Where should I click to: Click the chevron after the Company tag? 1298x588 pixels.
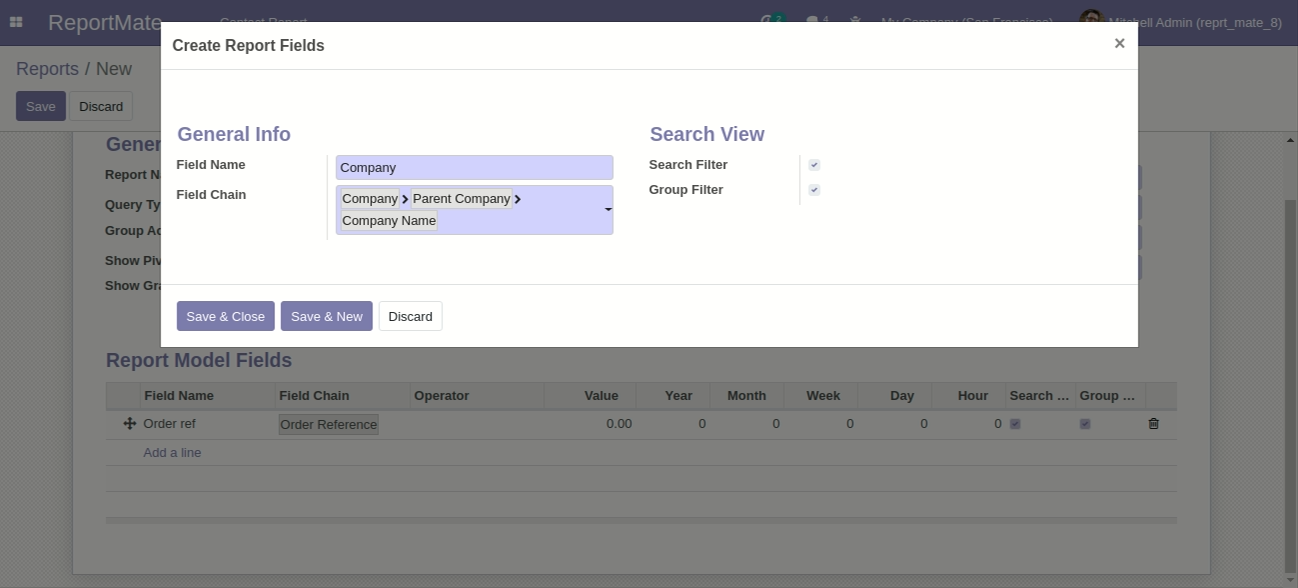pyautogui.click(x=405, y=199)
